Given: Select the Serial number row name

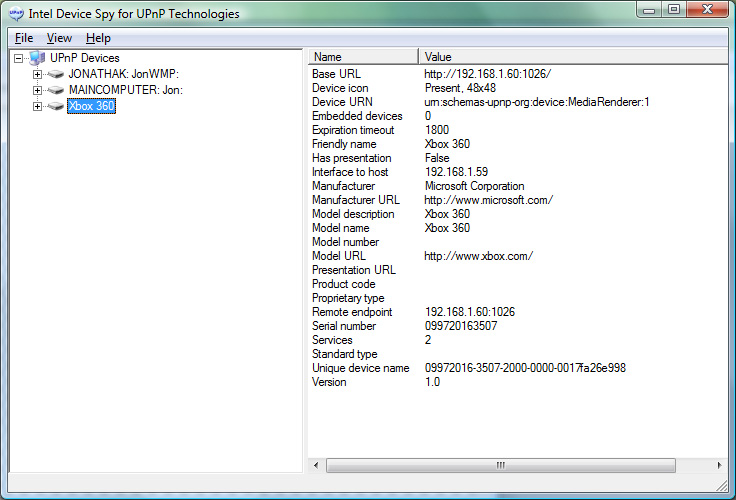Looking at the screenshot, I should coord(344,326).
